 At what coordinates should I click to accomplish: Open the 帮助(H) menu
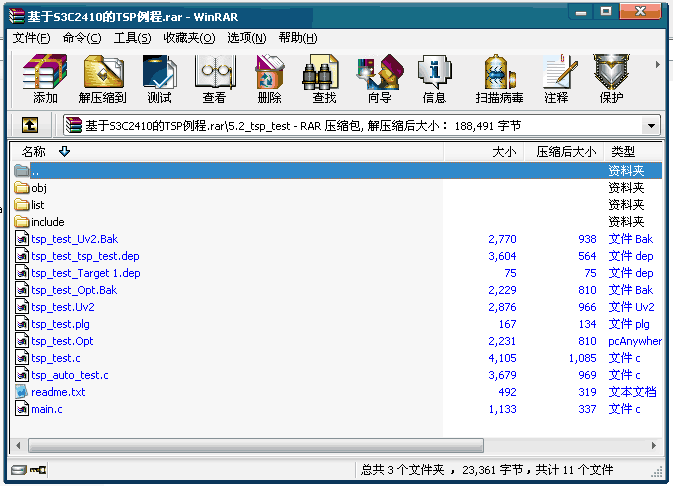tap(297, 38)
